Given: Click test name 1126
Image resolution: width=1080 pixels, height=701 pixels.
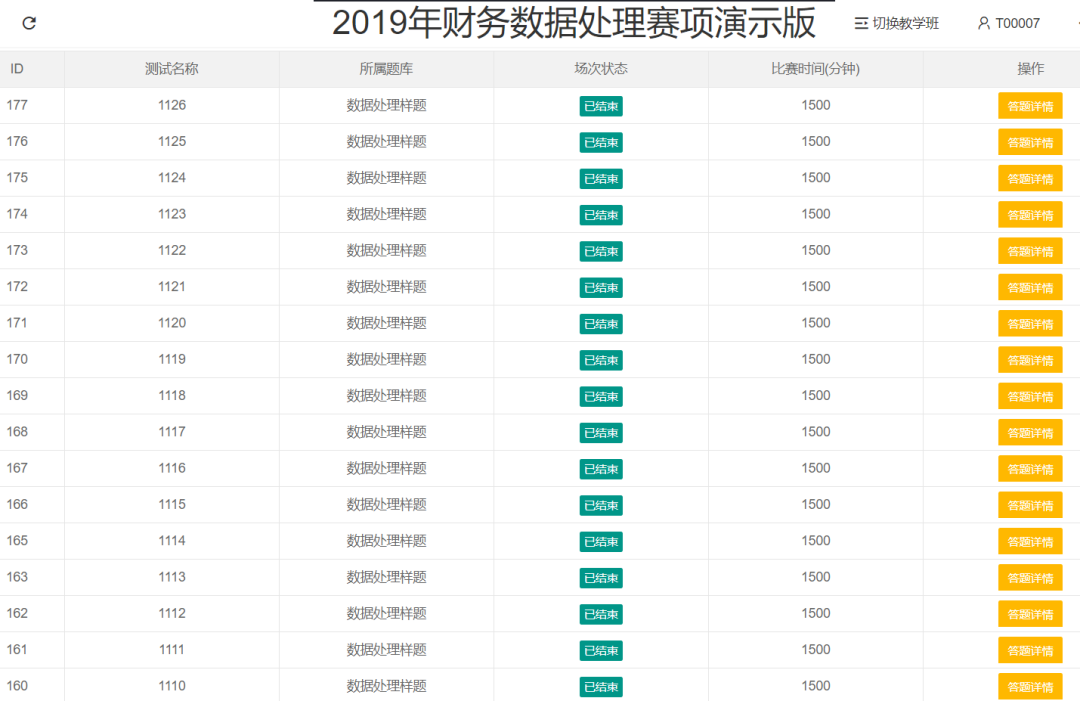Looking at the screenshot, I should pyautogui.click(x=172, y=105).
